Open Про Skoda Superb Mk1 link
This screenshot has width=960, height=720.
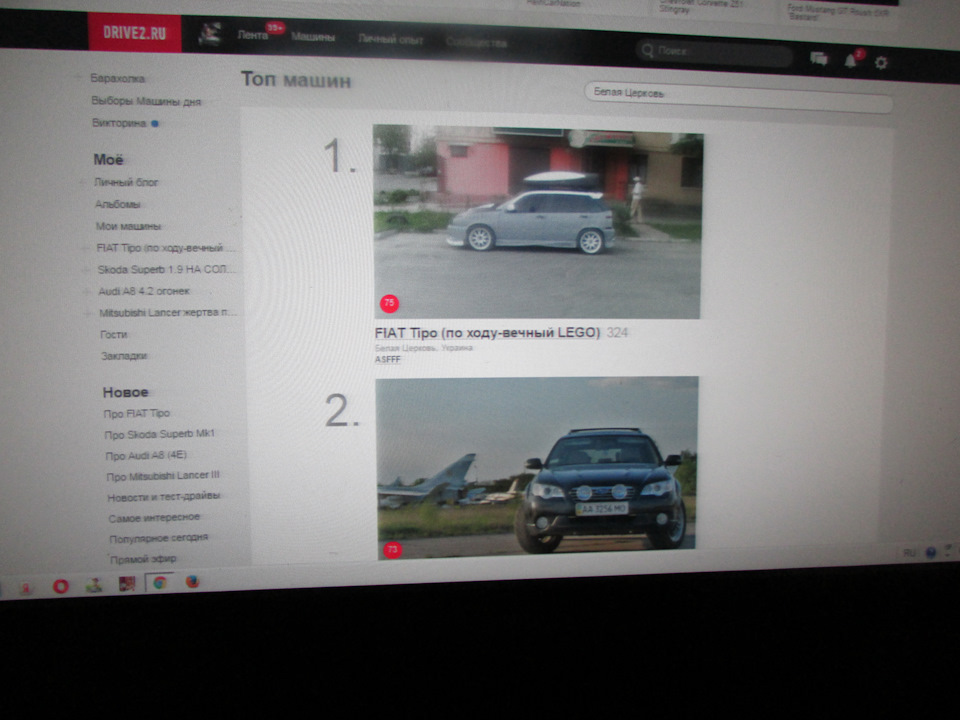(159, 434)
